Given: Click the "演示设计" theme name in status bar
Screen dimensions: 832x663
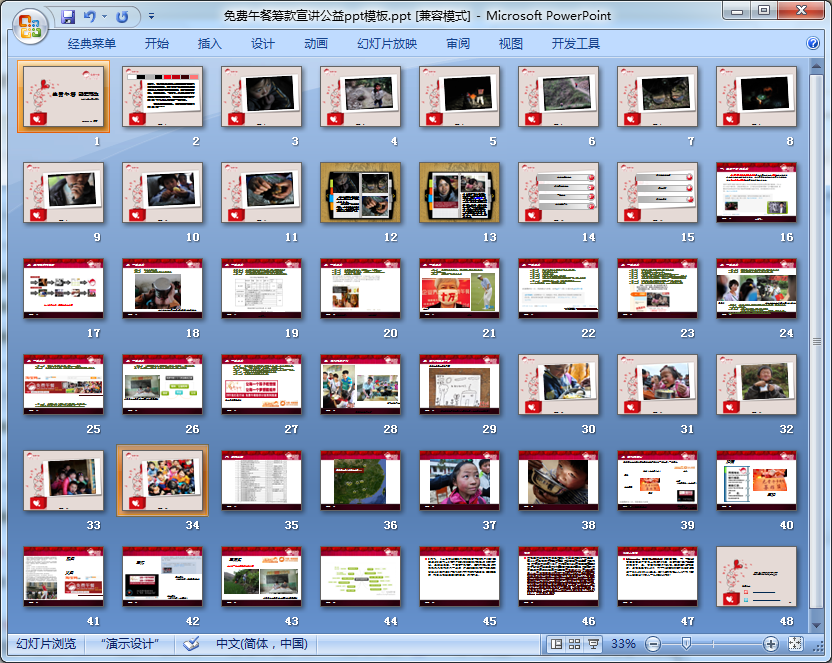Looking at the screenshot, I should click(x=130, y=644).
